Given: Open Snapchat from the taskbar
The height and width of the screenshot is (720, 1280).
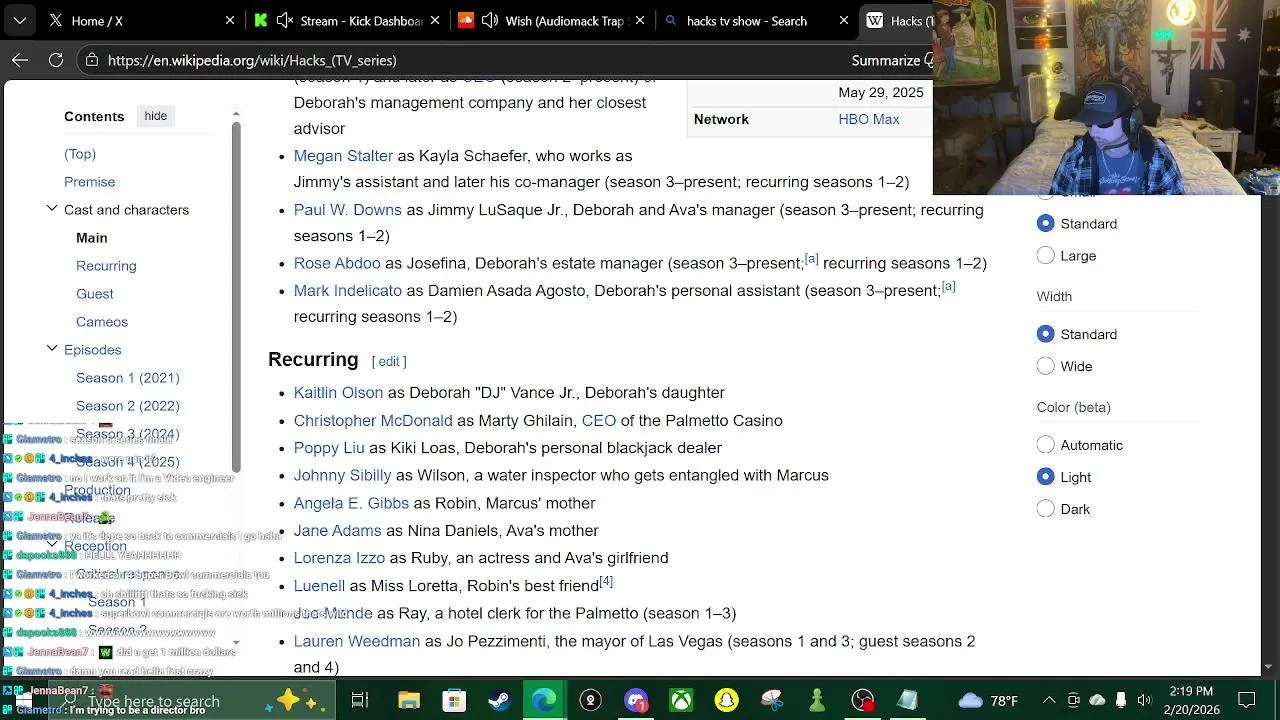Looking at the screenshot, I should pyautogui.click(x=726, y=700).
